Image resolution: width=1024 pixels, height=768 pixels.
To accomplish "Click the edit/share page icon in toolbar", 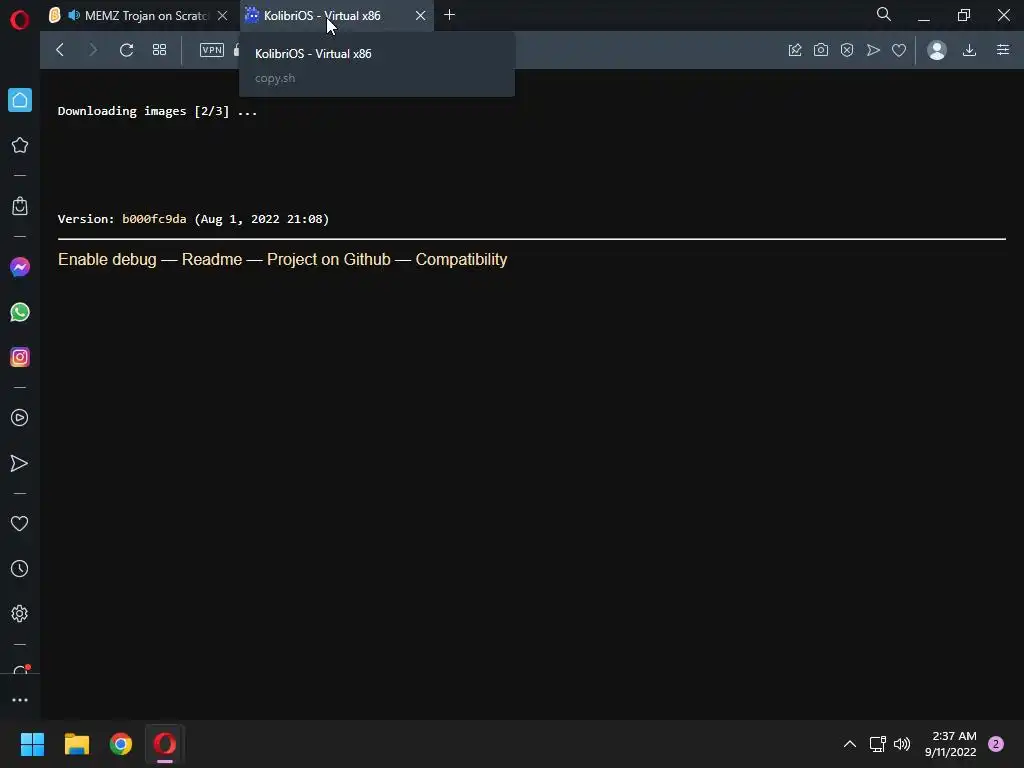I will coord(795,50).
